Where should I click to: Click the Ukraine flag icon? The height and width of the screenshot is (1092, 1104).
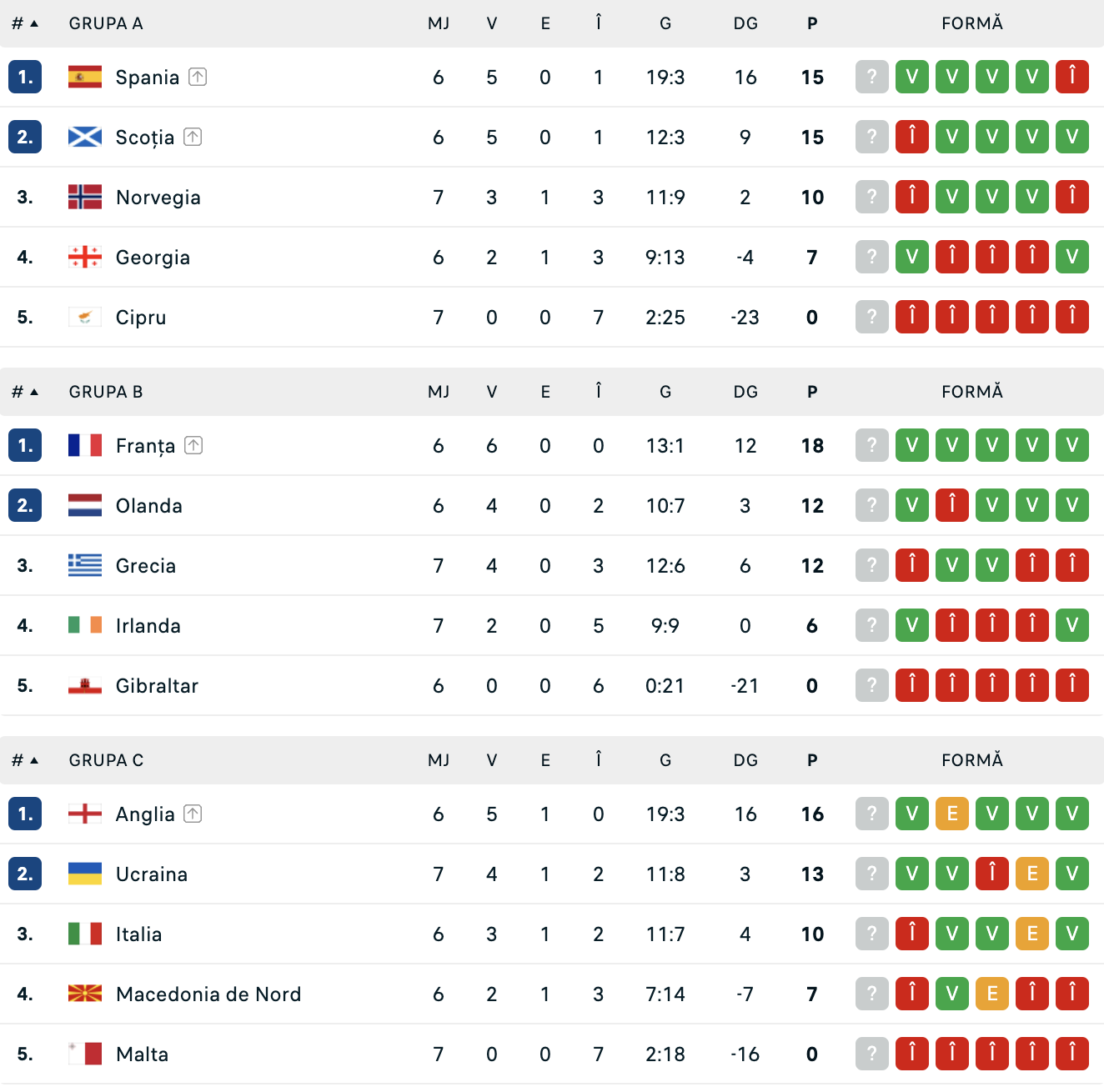point(85,874)
